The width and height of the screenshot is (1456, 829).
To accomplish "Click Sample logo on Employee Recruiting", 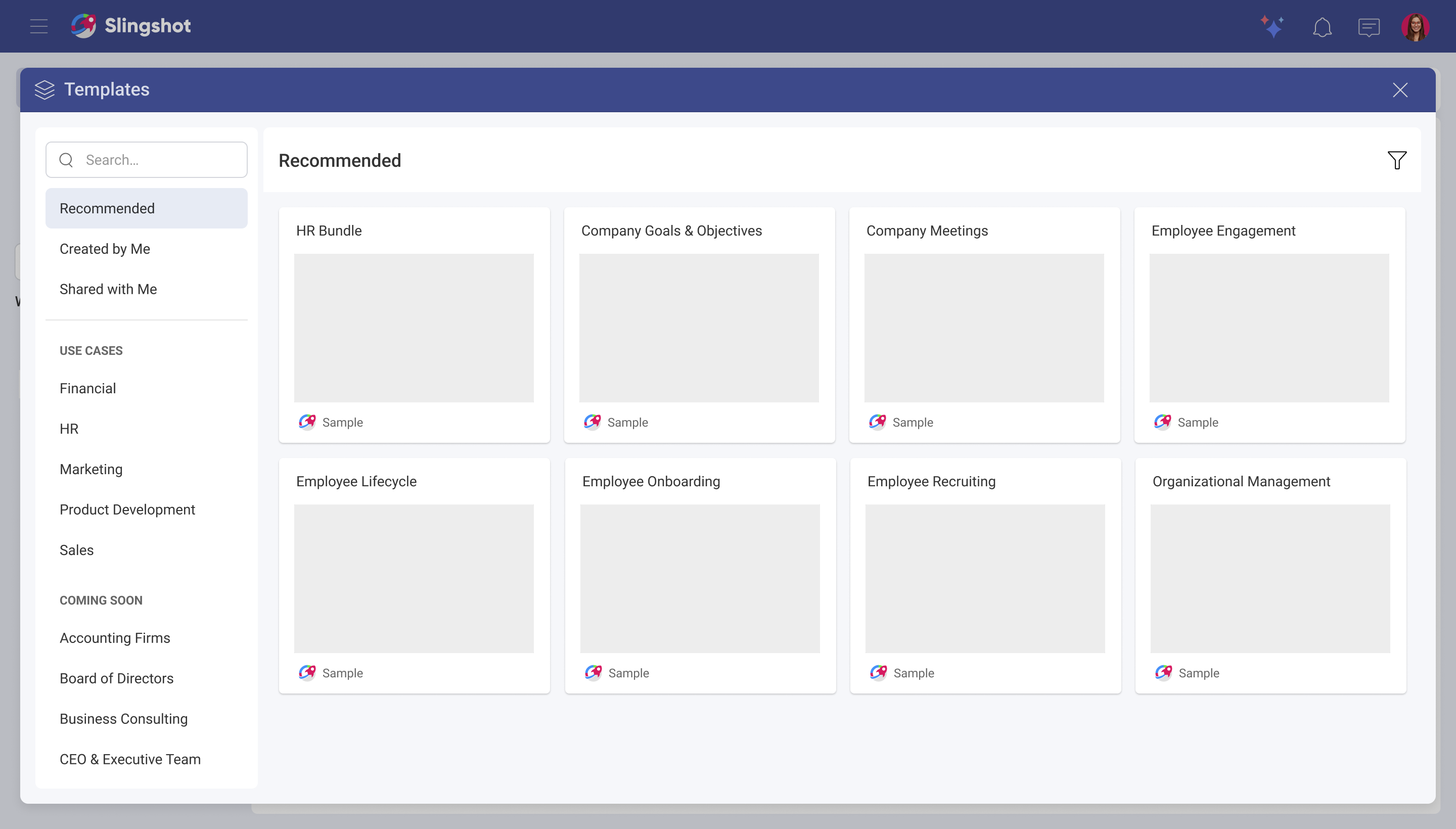I will click(x=879, y=672).
